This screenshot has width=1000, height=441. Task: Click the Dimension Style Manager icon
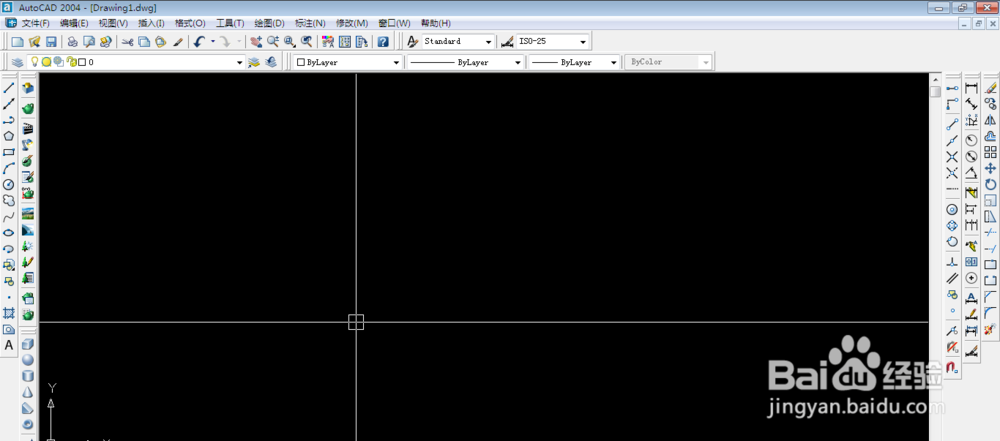(507, 41)
